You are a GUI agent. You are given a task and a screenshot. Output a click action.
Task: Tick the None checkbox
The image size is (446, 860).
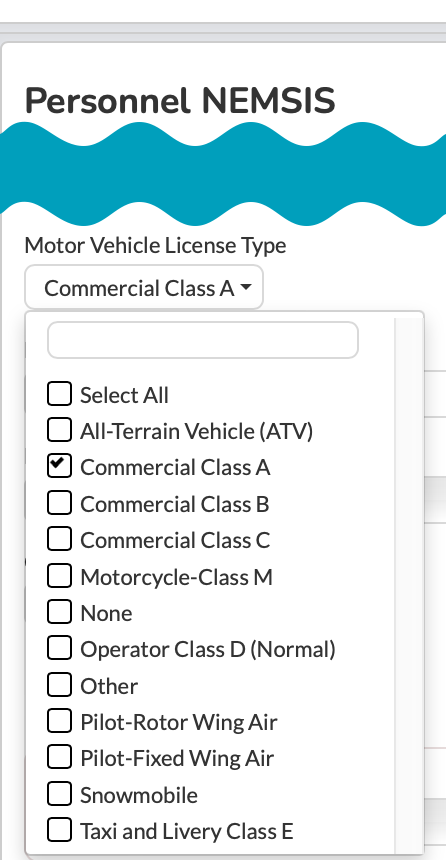coord(59,612)
